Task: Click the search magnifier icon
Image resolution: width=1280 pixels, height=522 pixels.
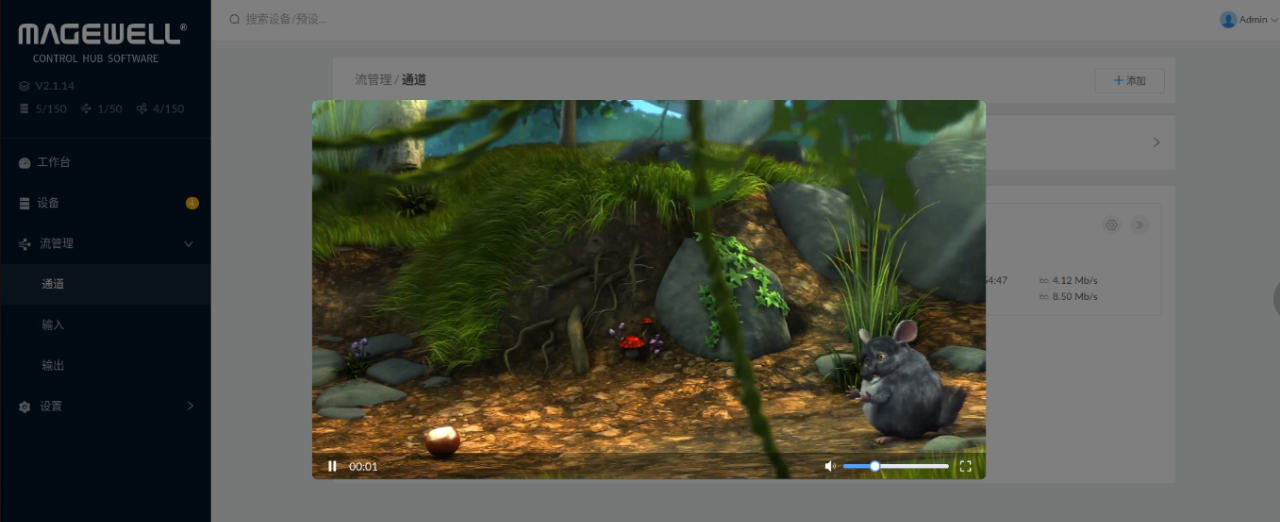Action: (235, 19)
